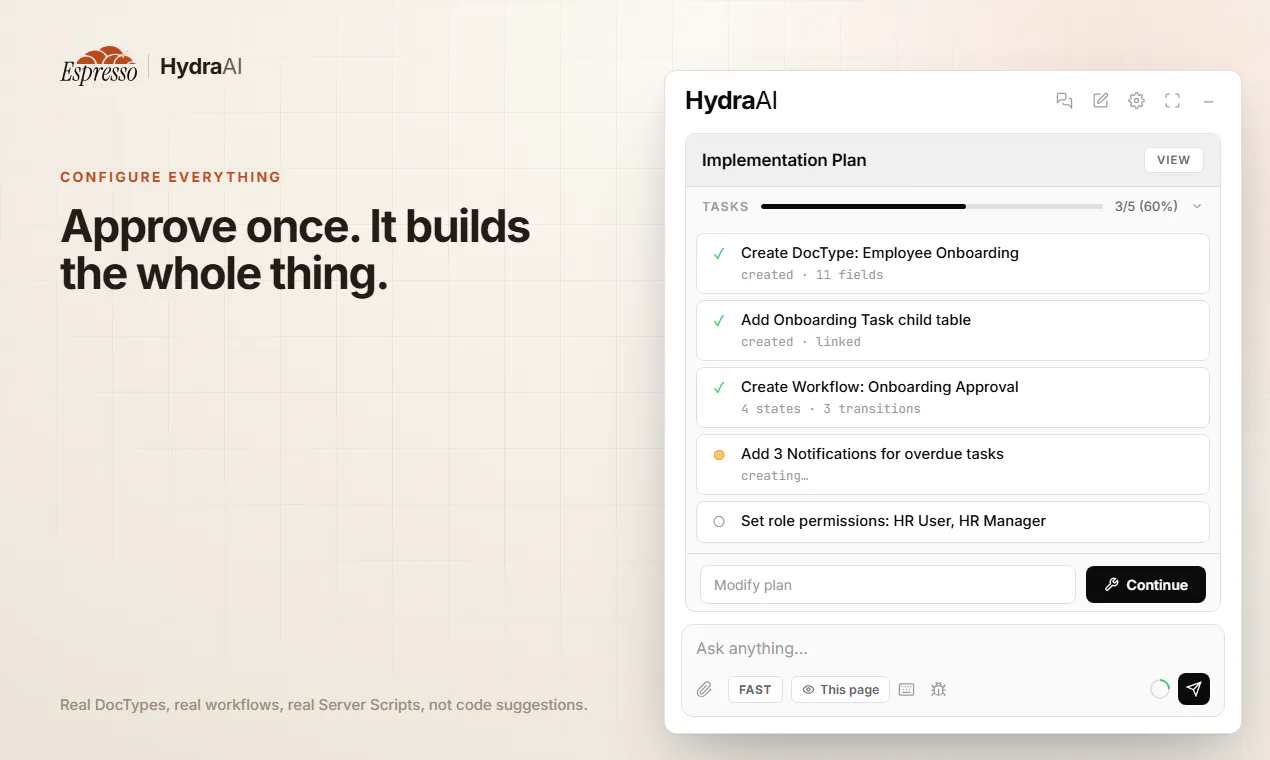Click the bug debug icon

(x=938, y=689)
